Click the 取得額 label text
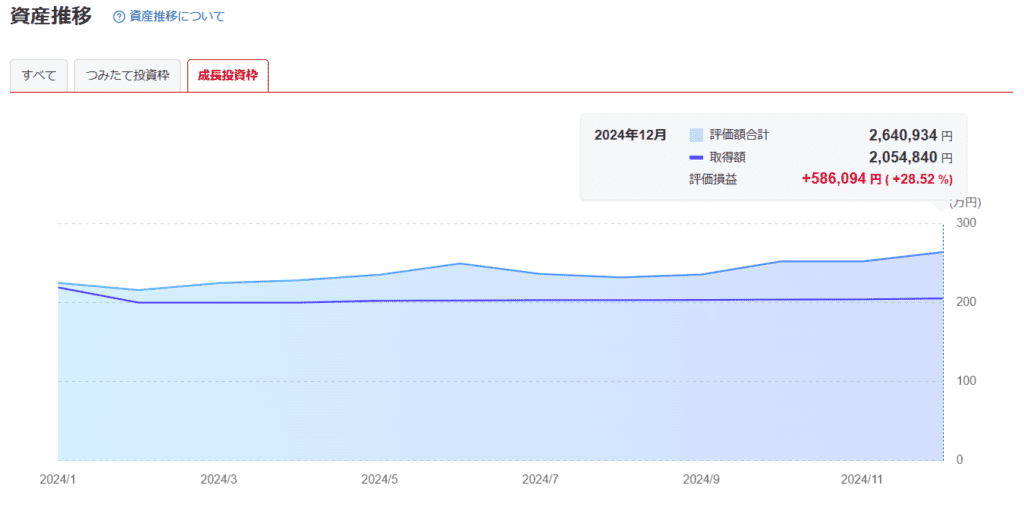 (728, 157)
